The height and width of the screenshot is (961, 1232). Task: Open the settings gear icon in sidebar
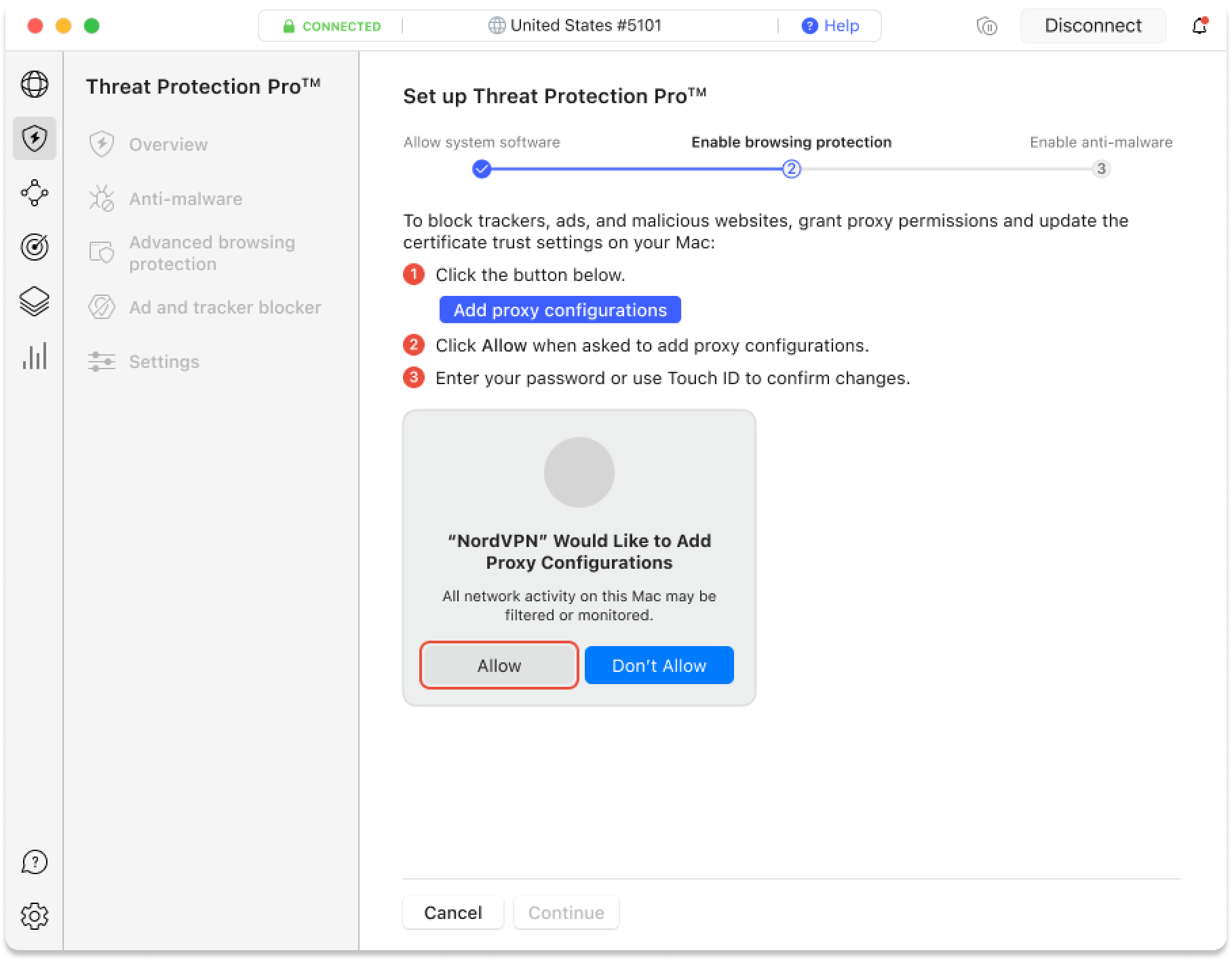(x=35, y=916)
